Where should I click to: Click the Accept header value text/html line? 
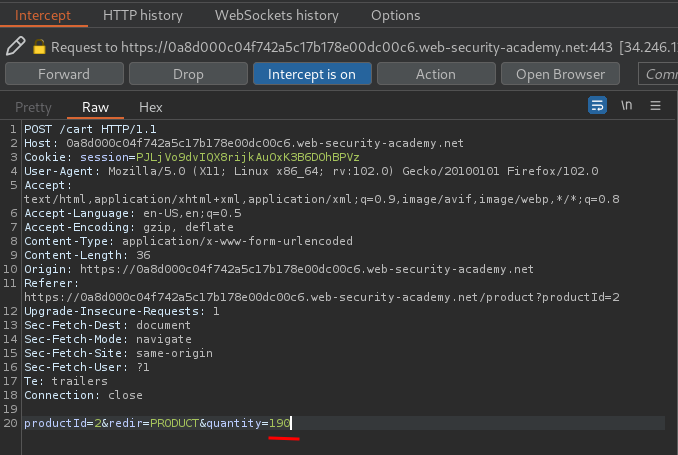click(322, 199)
